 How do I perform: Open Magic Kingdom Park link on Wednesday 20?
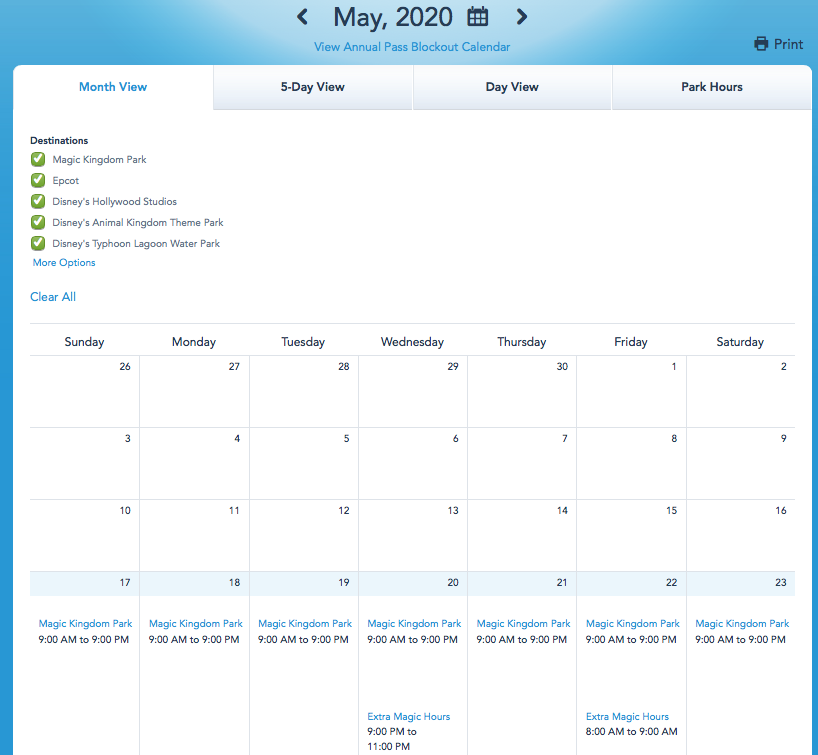pyautogui.click(x=414, y=624)
